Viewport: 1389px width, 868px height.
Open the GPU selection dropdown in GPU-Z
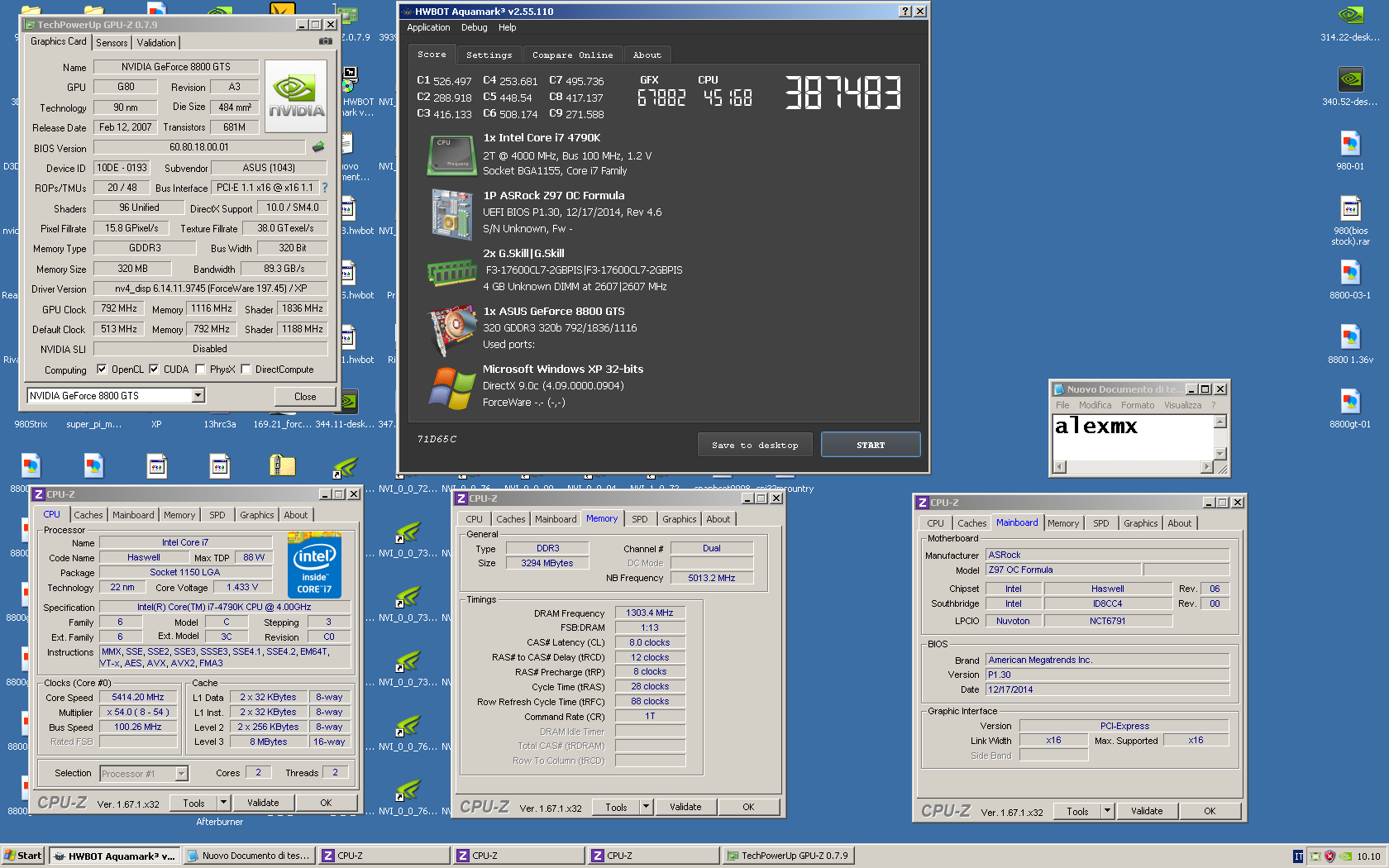point(198,396)
